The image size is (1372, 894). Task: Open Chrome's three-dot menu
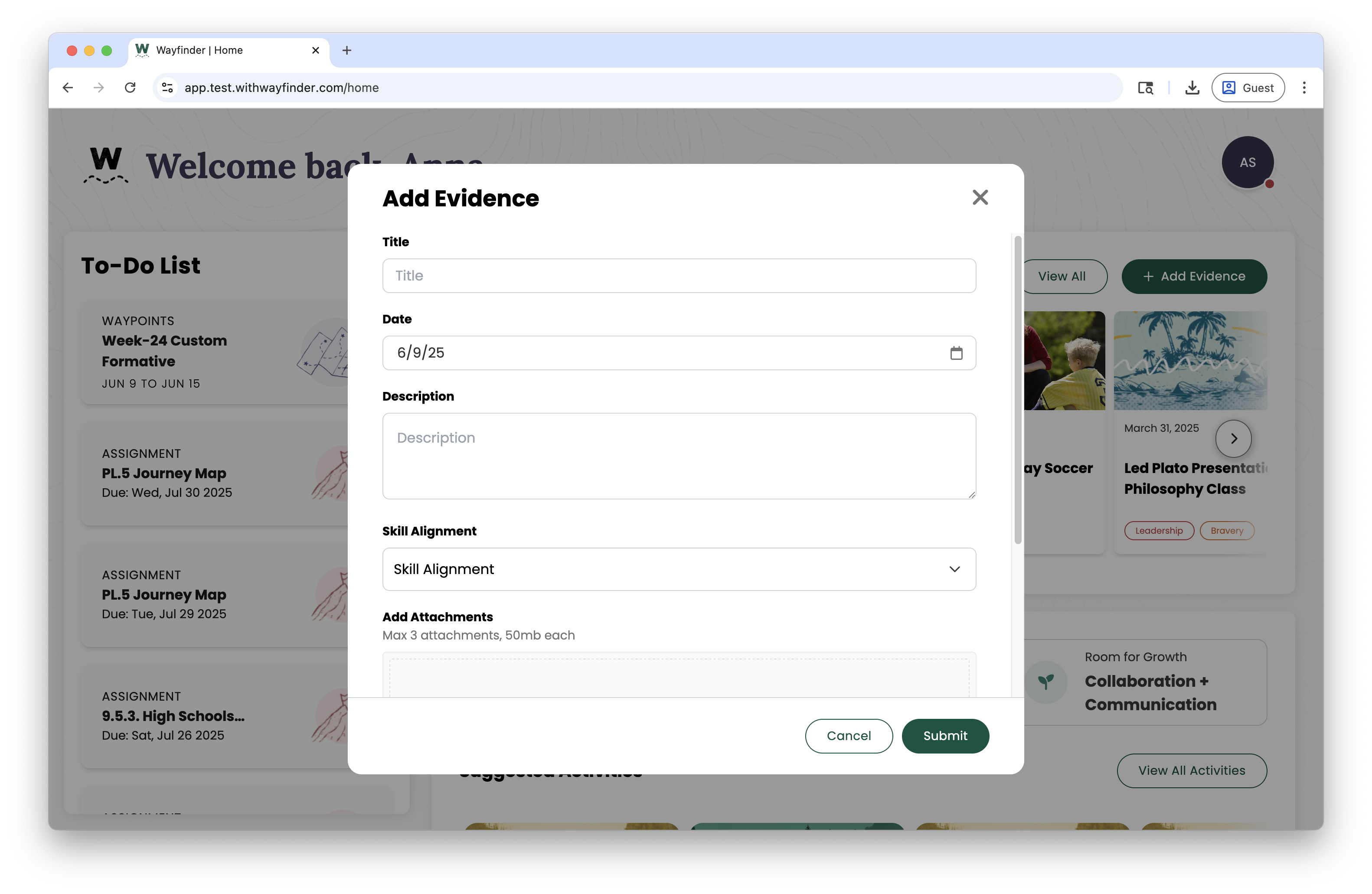click(1304, 88)
